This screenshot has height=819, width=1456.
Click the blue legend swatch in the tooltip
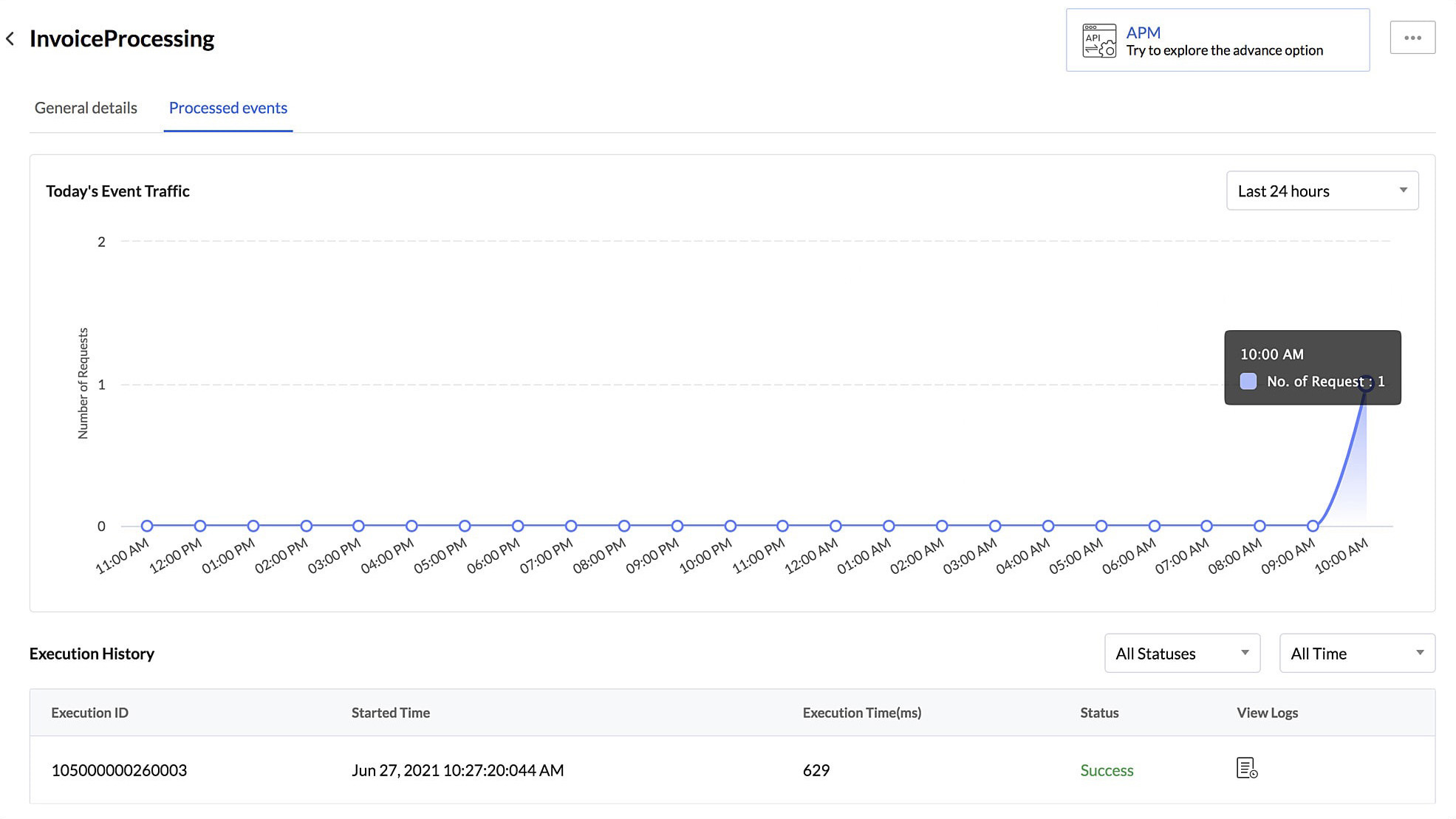click(1248, 382)
